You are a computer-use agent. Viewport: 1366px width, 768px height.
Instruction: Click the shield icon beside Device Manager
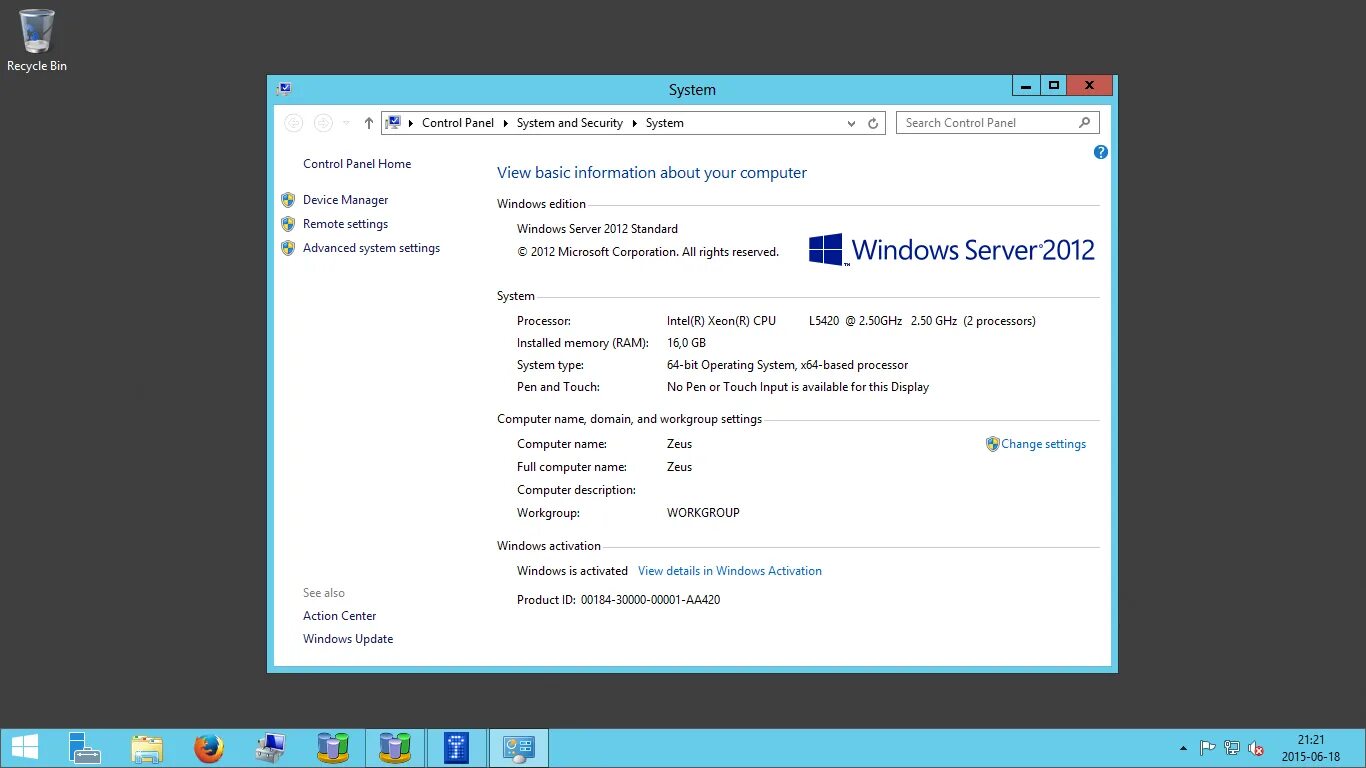coord(288,200)
